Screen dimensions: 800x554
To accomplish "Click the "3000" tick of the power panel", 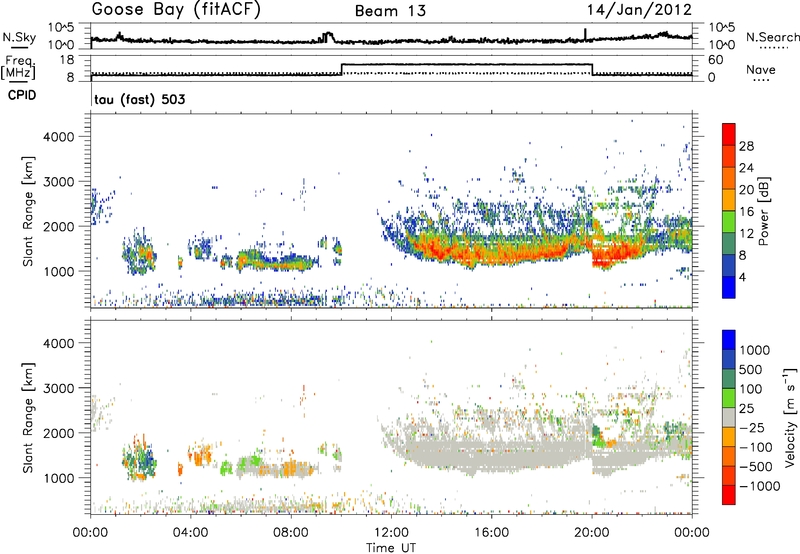I will pos(61,182).
